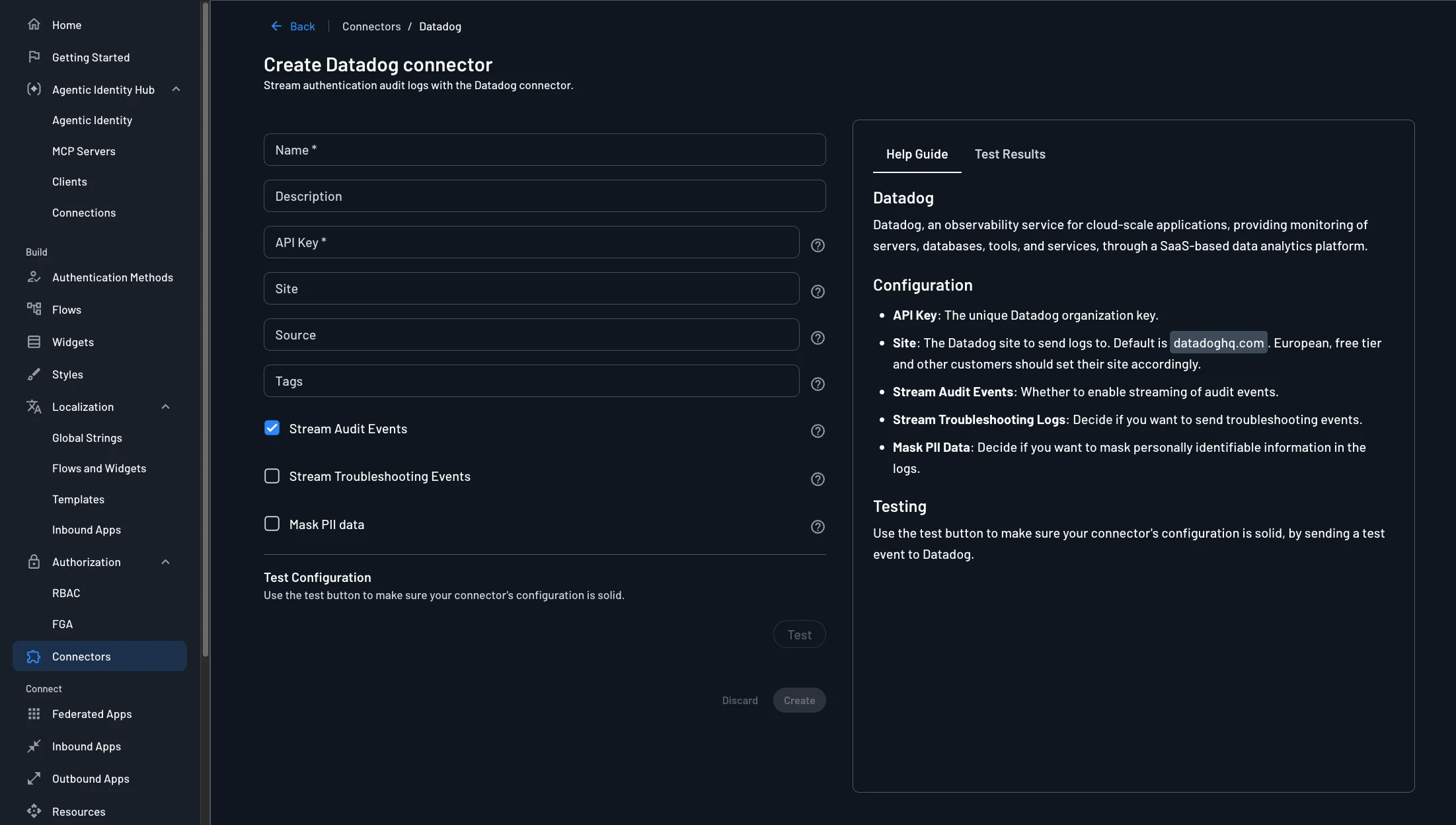Click the Discard button
Screen dimensions: 1456x825
pyautogui.click(x=740, y=700)
